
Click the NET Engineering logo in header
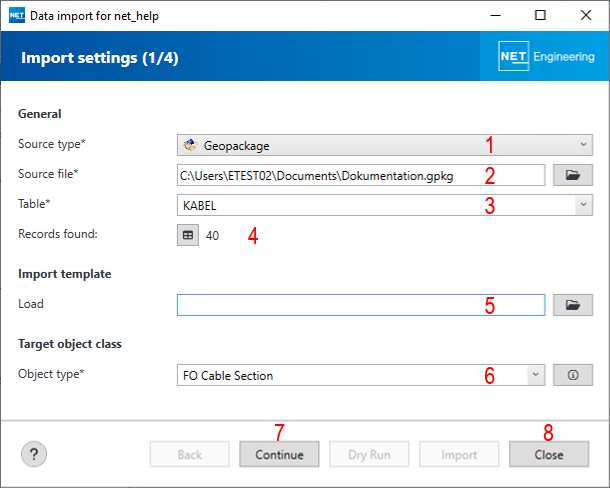click(546, 58)
